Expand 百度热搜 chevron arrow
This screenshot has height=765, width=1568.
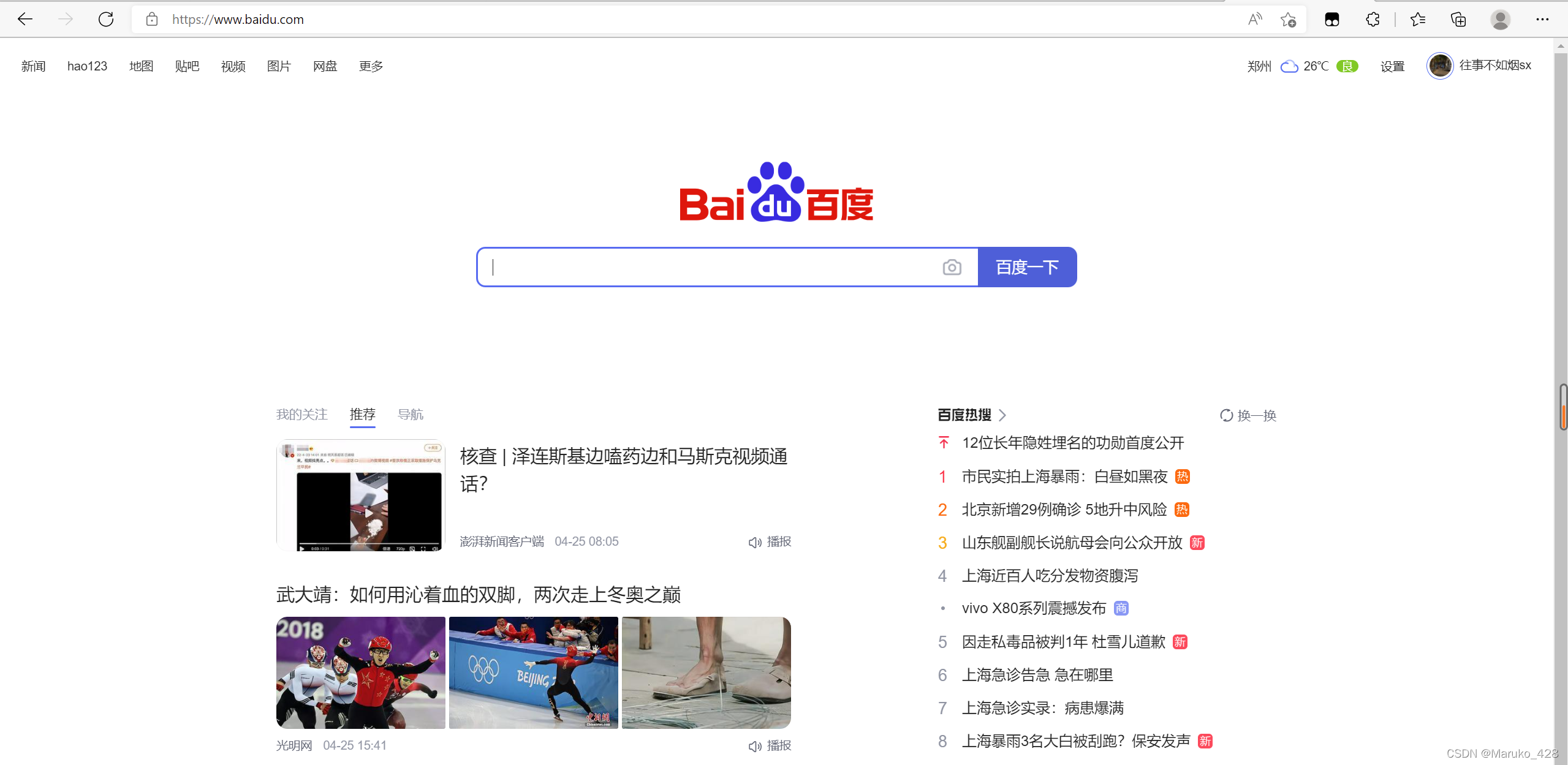click(x=1002, y=415)
